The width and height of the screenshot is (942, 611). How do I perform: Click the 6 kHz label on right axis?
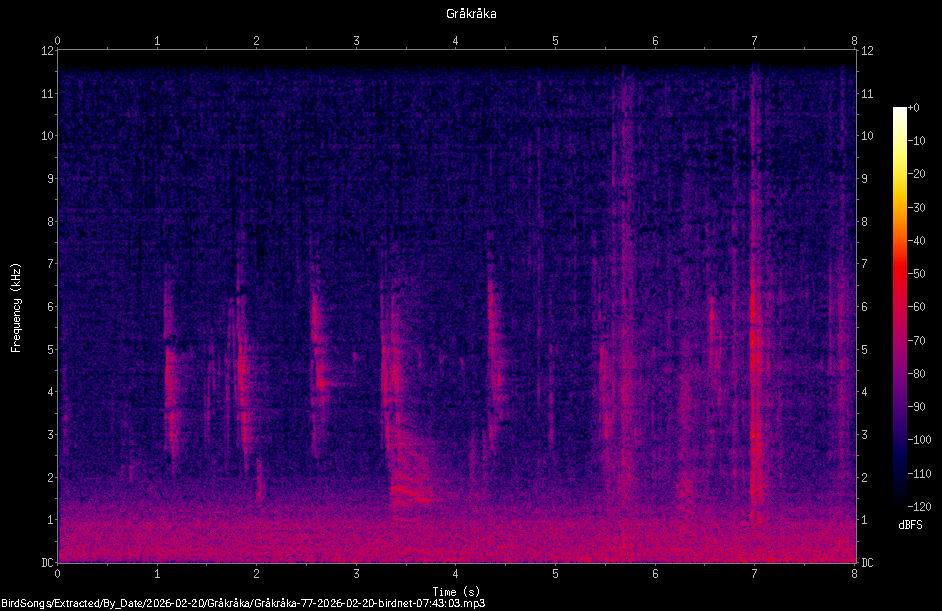865,306
